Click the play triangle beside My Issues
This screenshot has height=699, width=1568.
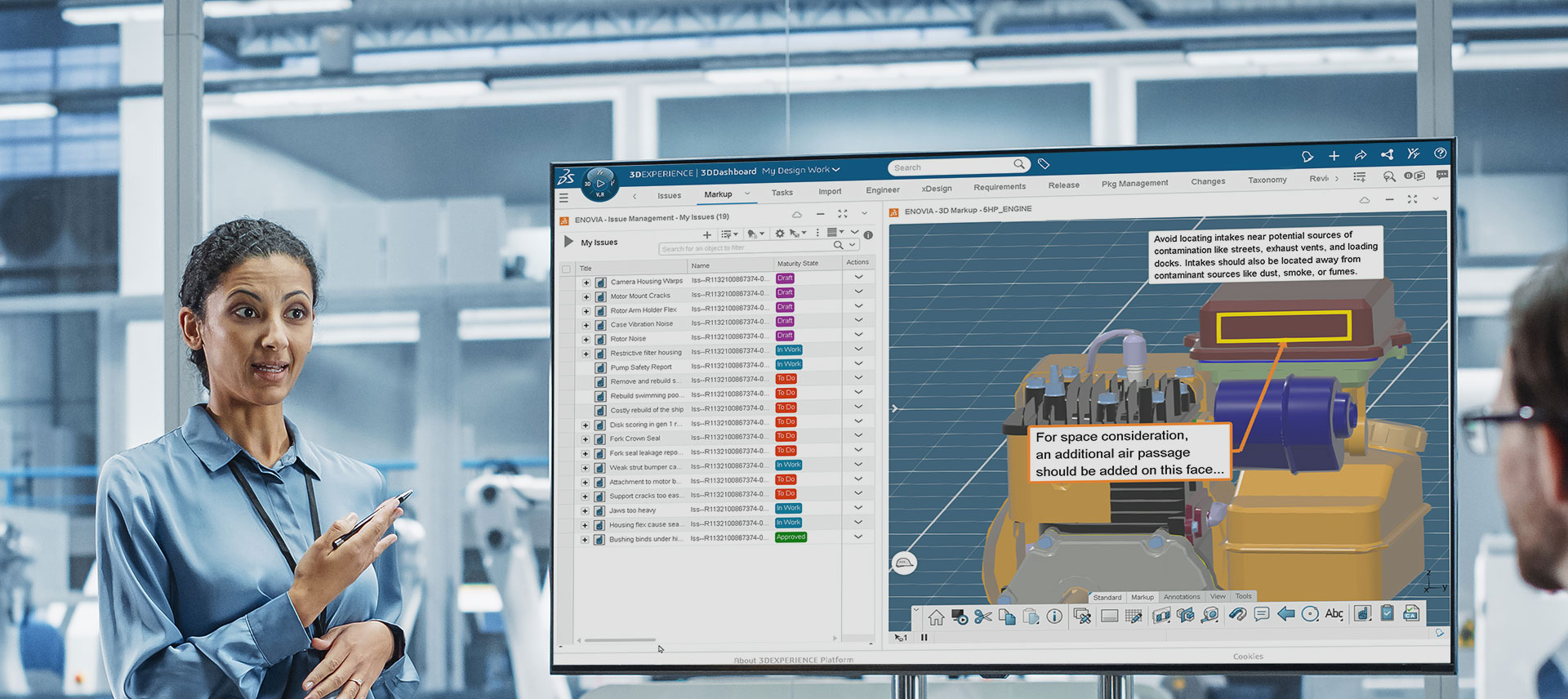pos(568,242)
